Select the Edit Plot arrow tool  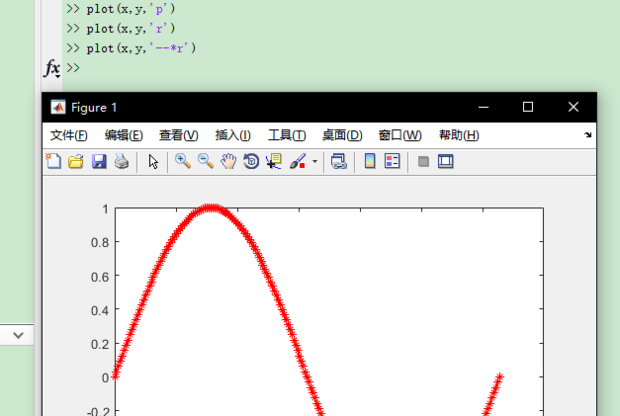pos(153,162)
